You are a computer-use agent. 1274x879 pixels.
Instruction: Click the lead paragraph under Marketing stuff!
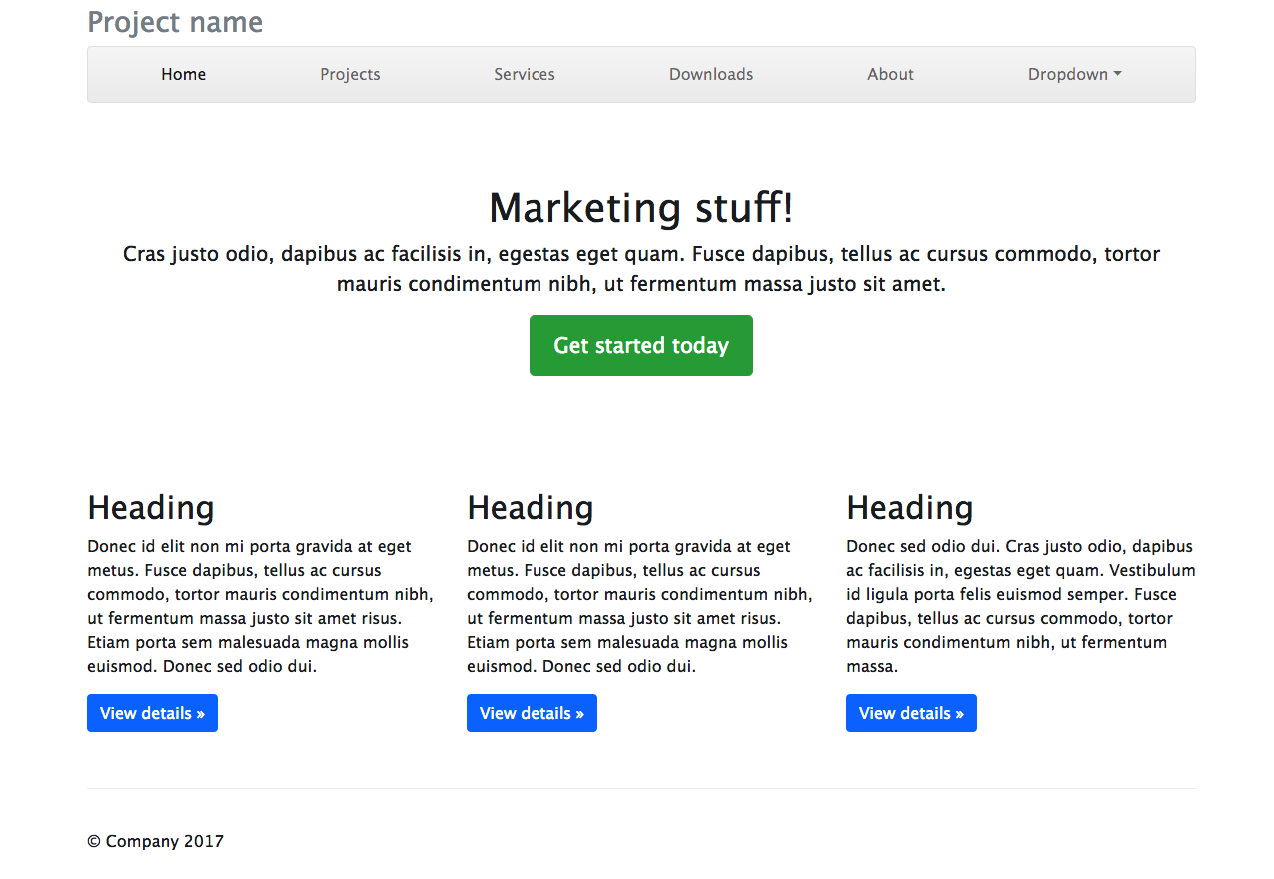click(x=641, y=269)
